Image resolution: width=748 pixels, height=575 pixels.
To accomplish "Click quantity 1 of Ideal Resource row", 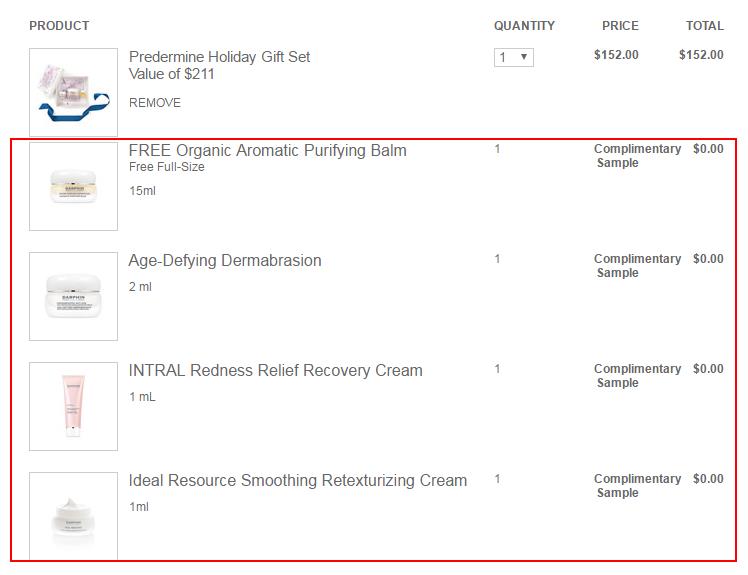I will coord(497,479).
